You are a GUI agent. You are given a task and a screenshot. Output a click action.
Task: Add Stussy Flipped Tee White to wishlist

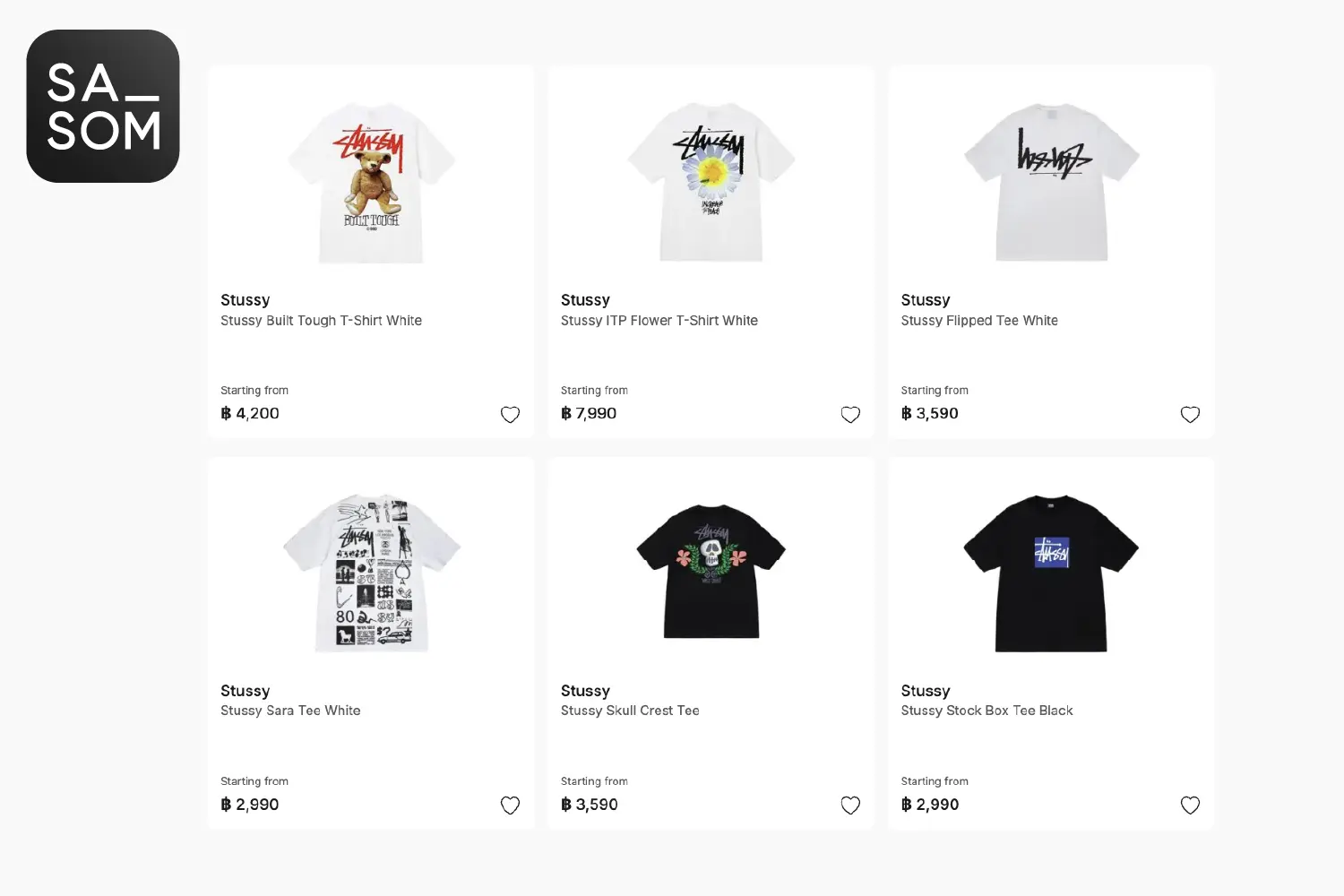(x=1190, y=414)
